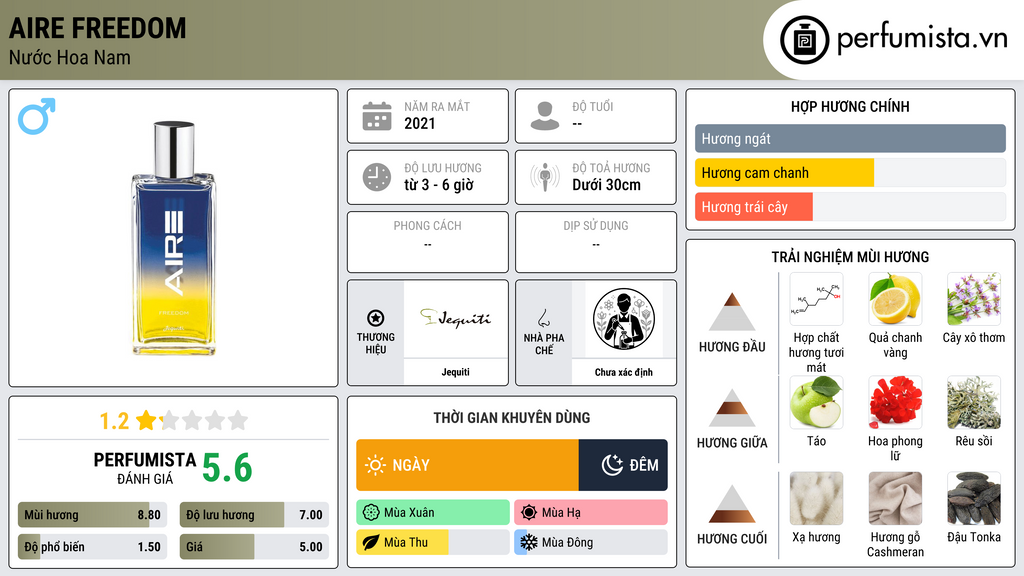The height and width of the screenshot is (576, 1024).
Task: Click the user rating value '1.2'
Action: coord(114,421)
